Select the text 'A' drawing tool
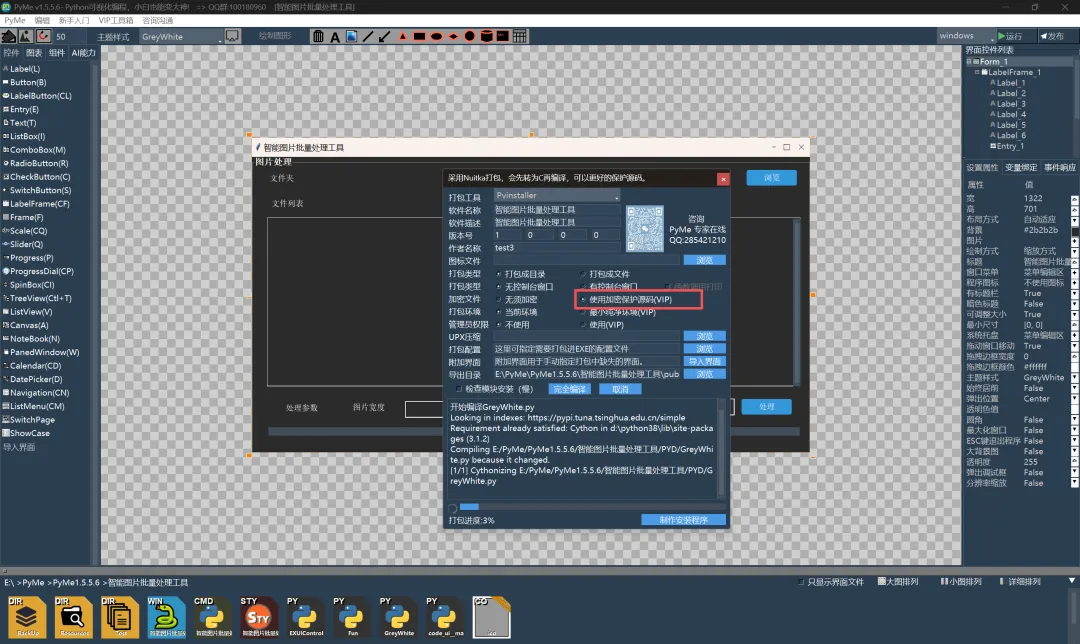 [335, 37]
